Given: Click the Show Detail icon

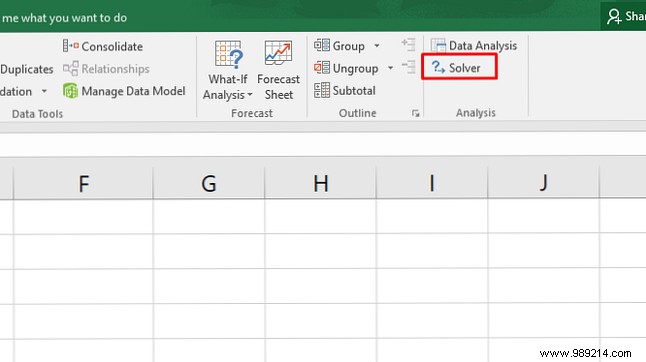Looking at the screenshot, I should tap(409, 44).
